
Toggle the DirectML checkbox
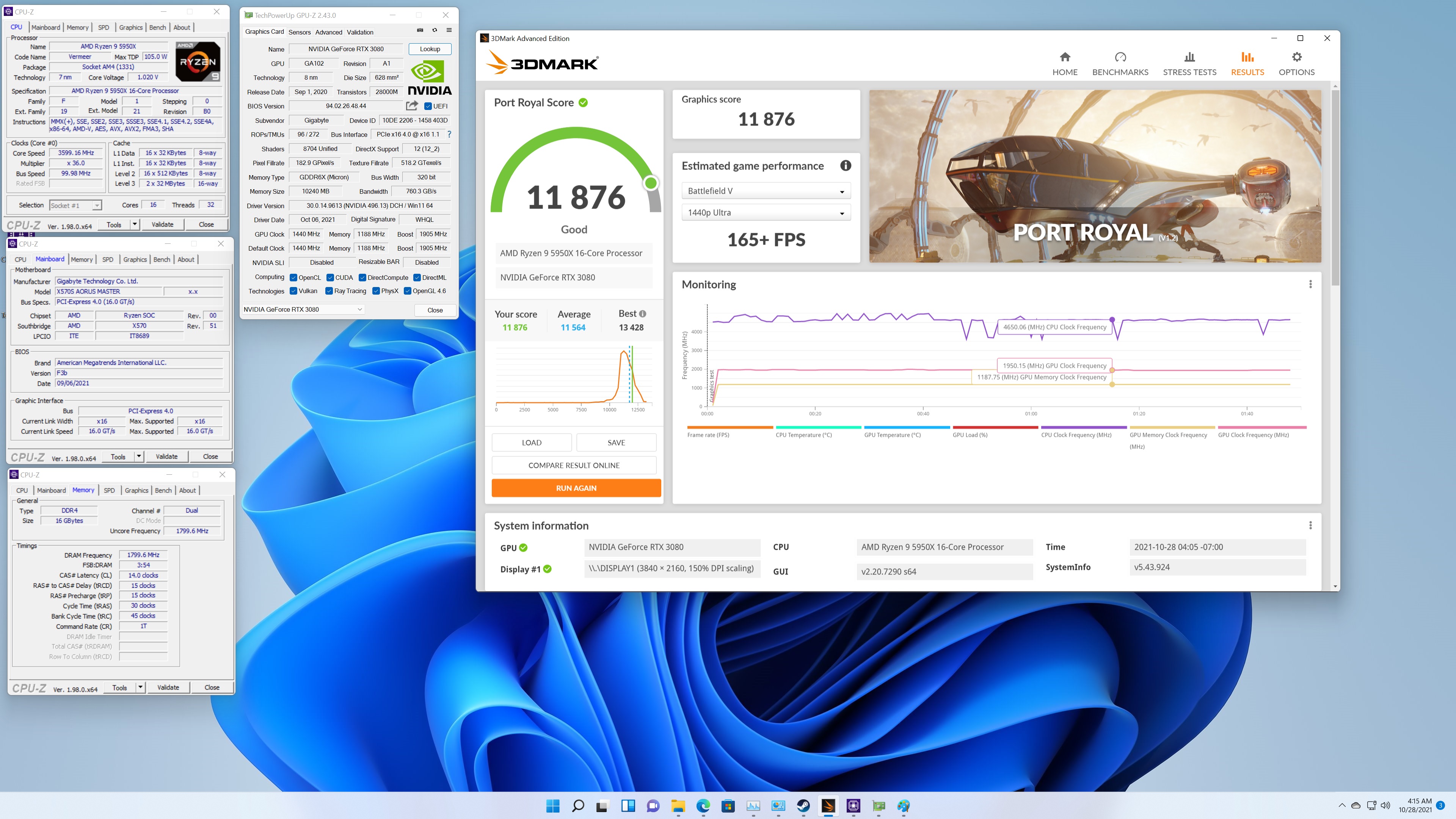417,278
